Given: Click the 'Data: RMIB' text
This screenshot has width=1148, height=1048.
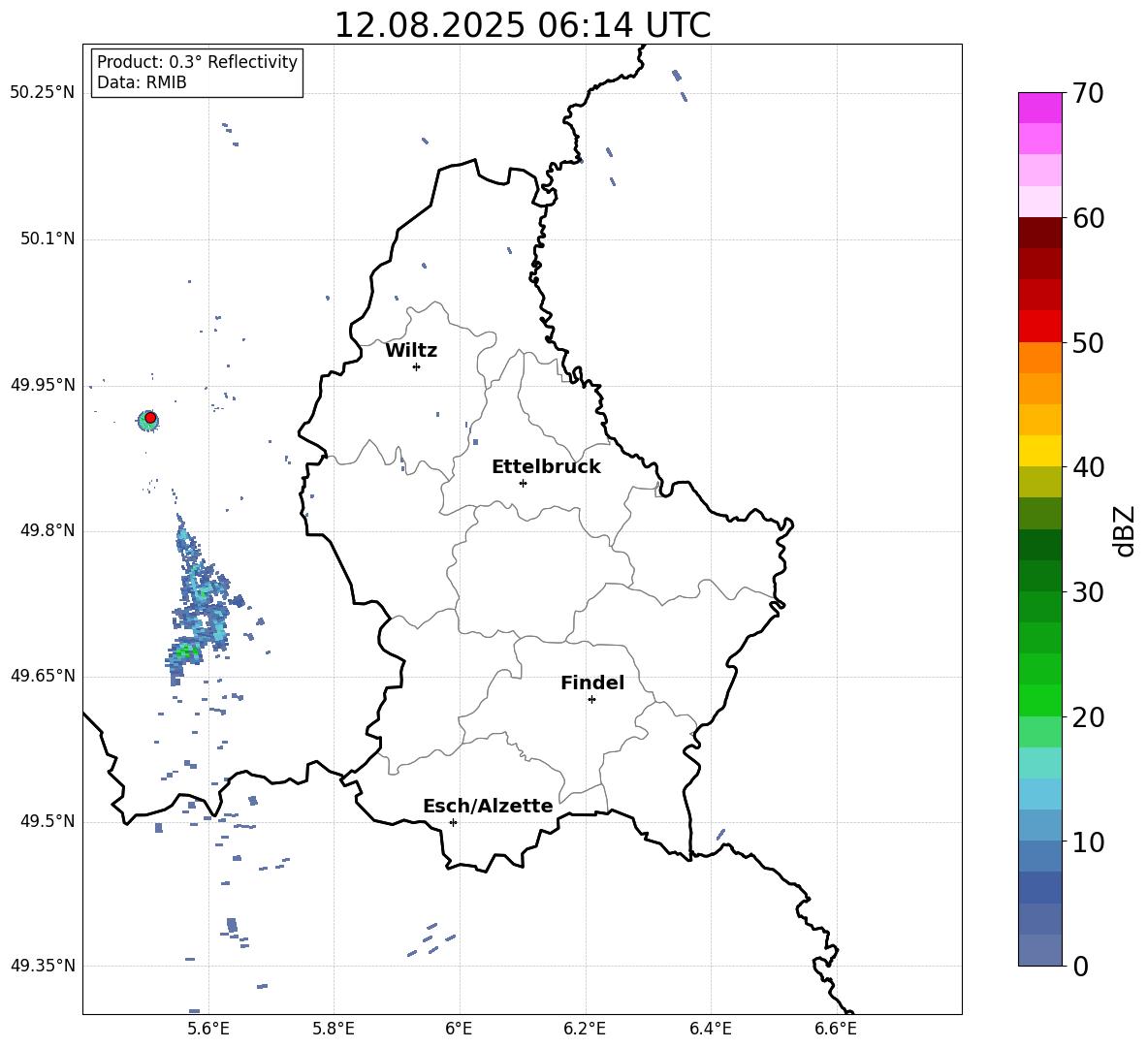Looking at the screenshot, I should click(142, 82).
